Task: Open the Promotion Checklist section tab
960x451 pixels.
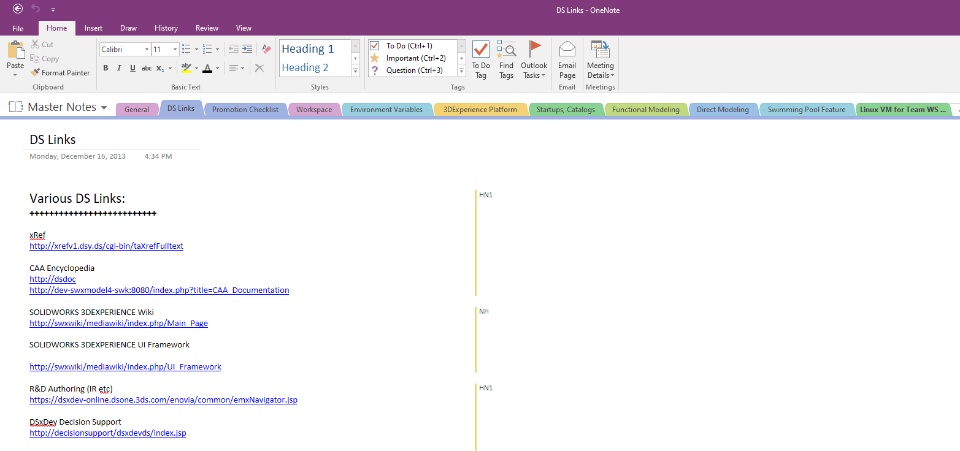Action: [246, 110]
